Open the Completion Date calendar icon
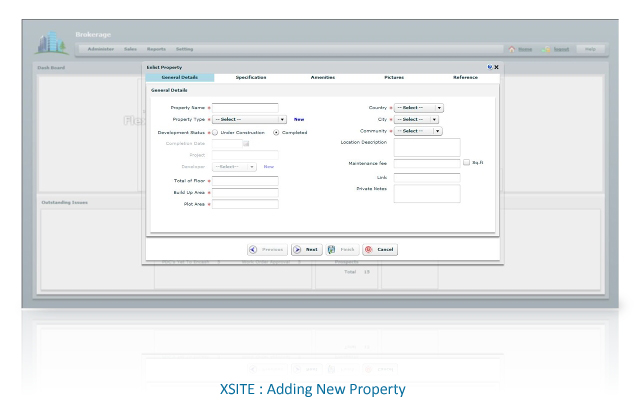Viewport: 640px width, 414px height. click(246, 143)
